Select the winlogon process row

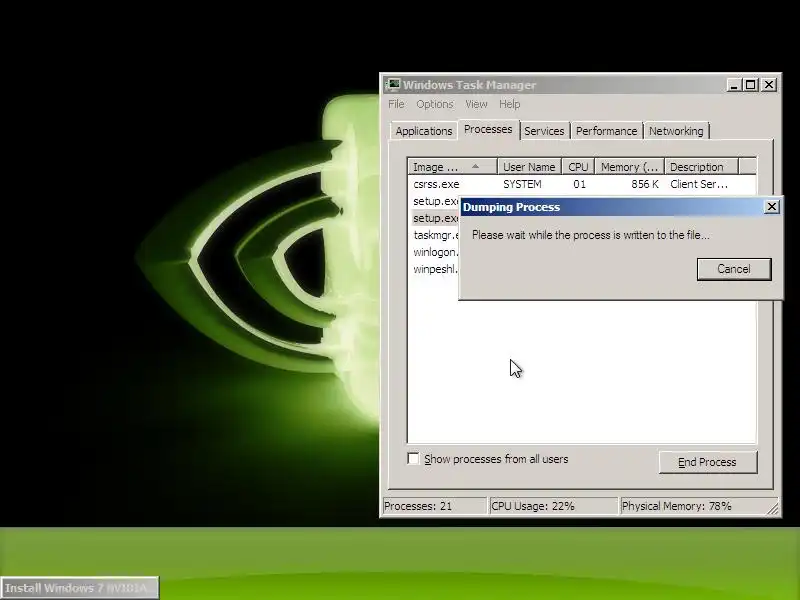(x=435, y=252)
